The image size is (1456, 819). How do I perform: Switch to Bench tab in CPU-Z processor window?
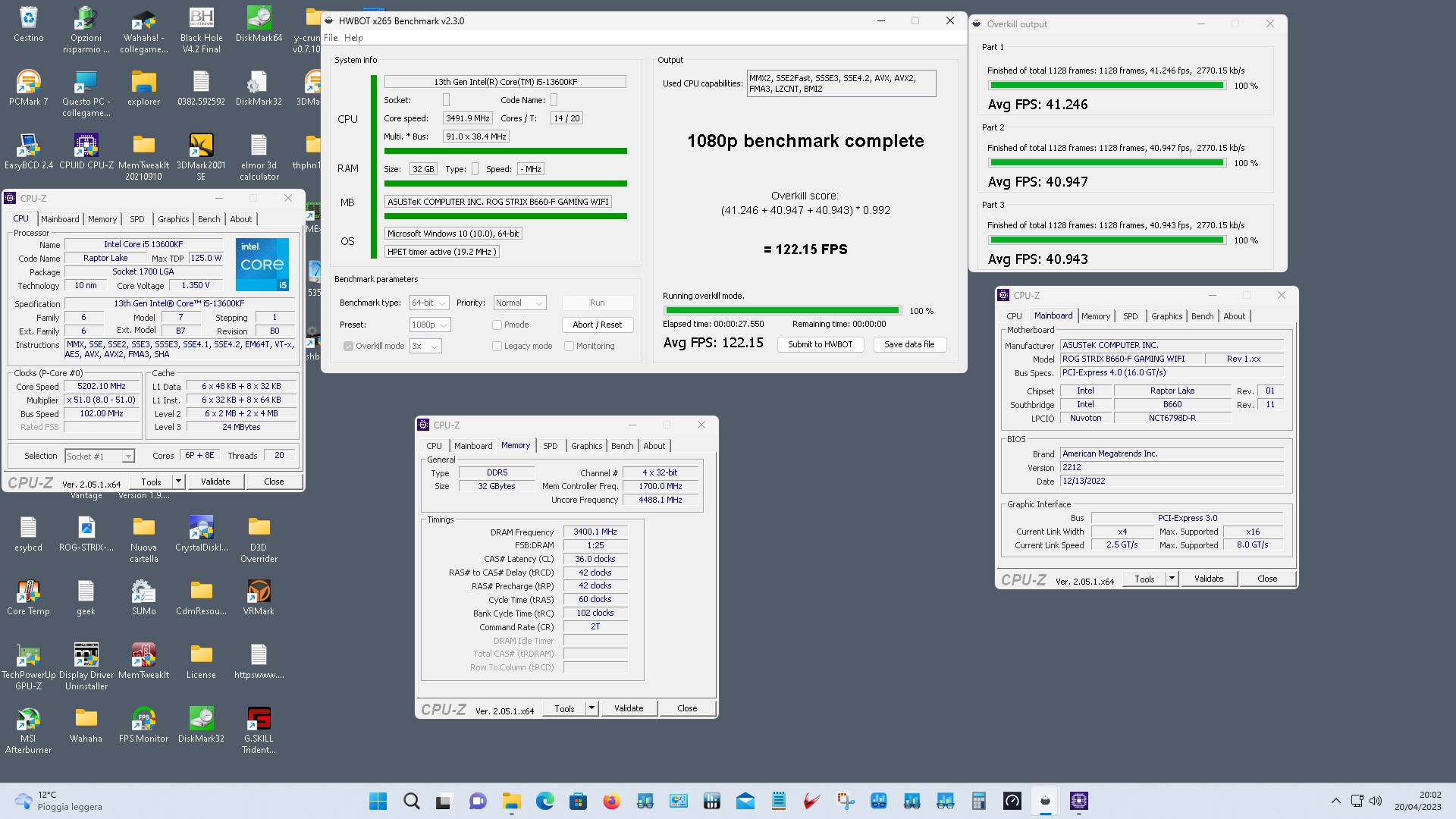pos(209,219)
